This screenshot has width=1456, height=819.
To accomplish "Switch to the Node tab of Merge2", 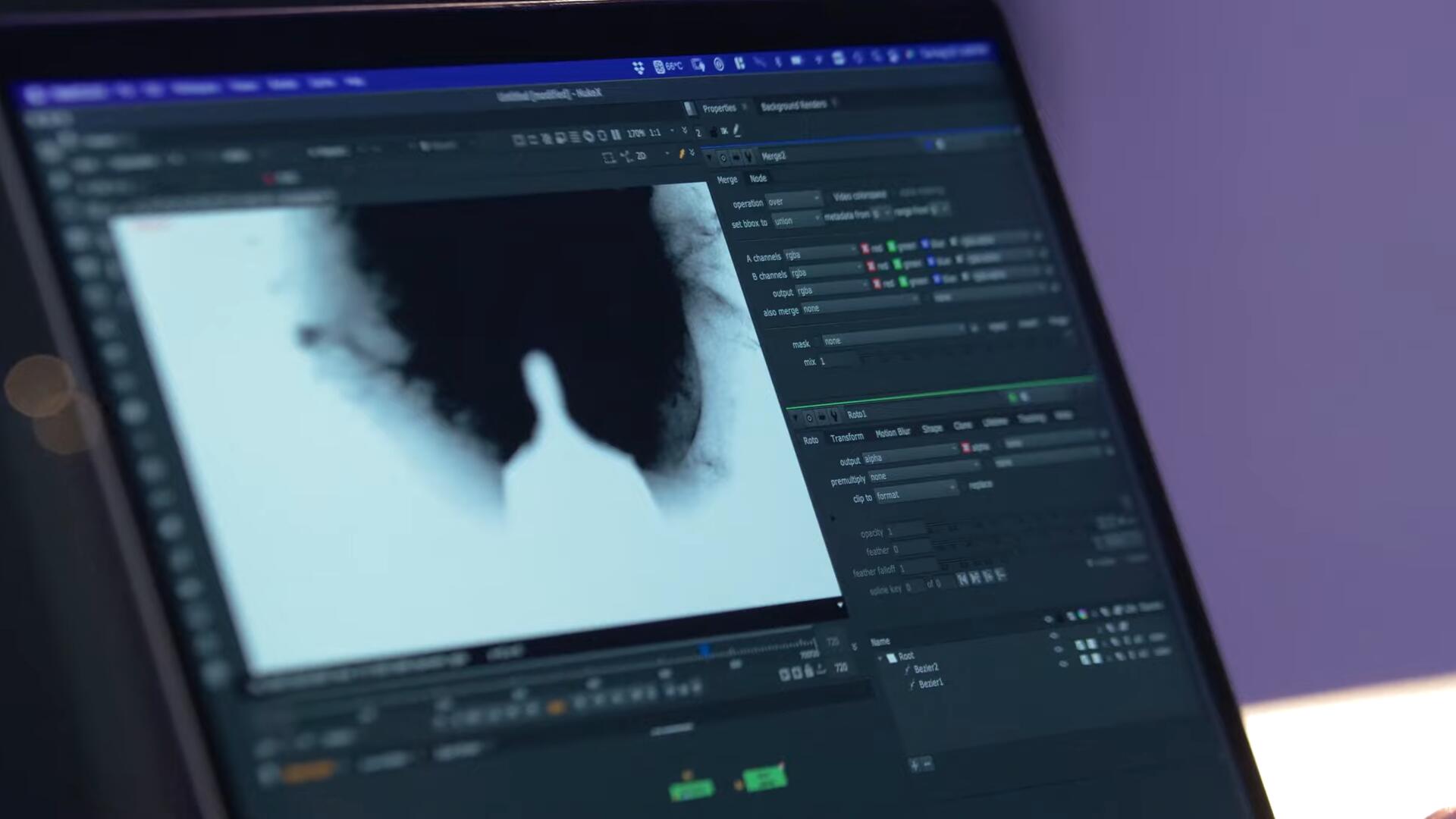I will coord(758,178).
